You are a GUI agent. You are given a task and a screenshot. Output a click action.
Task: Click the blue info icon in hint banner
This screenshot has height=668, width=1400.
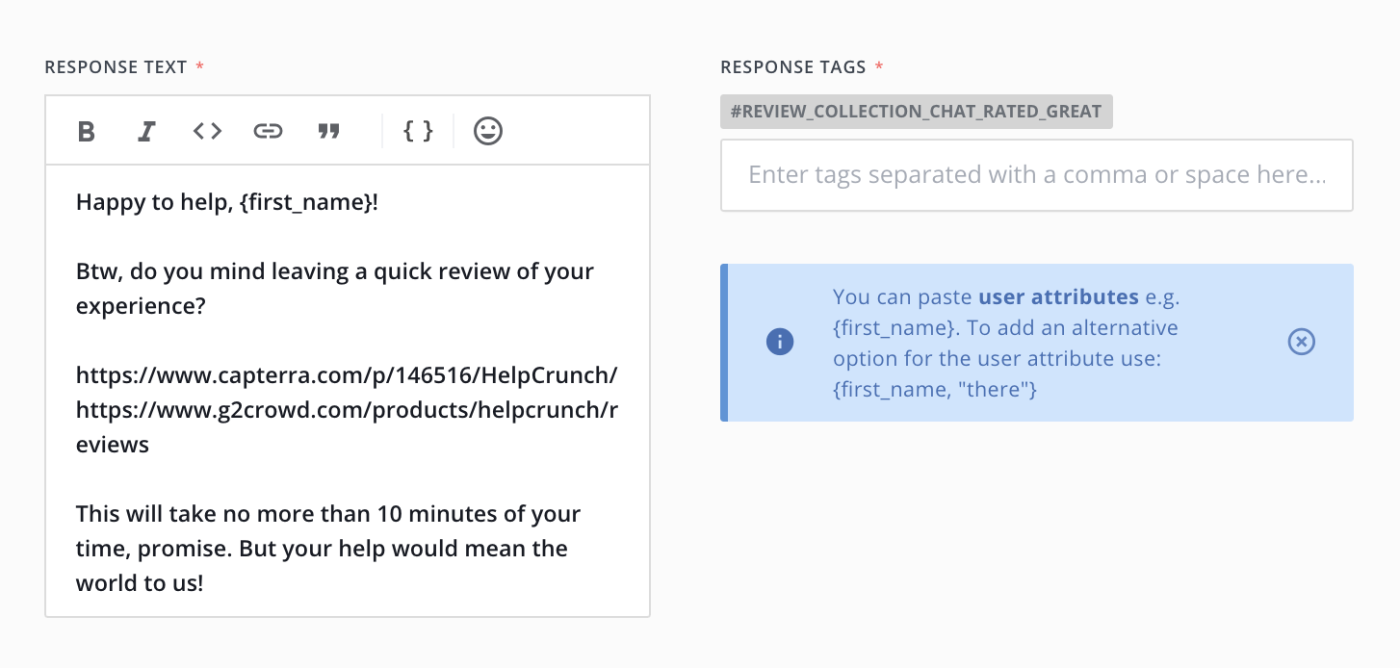(780, 342)
